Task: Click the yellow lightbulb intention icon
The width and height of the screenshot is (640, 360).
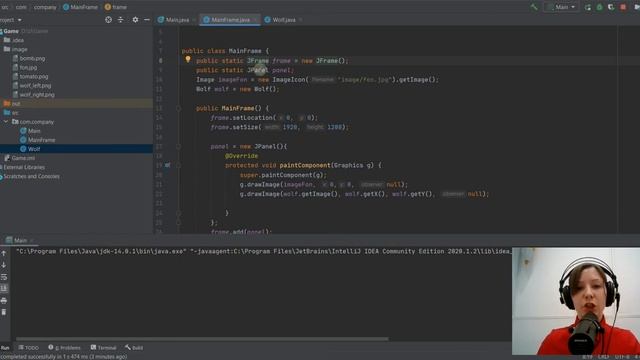Action: [x=188, y=59]
